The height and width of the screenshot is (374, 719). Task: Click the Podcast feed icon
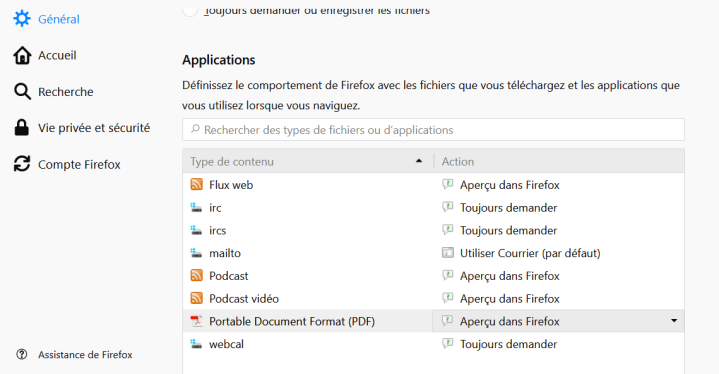point(196,275)
